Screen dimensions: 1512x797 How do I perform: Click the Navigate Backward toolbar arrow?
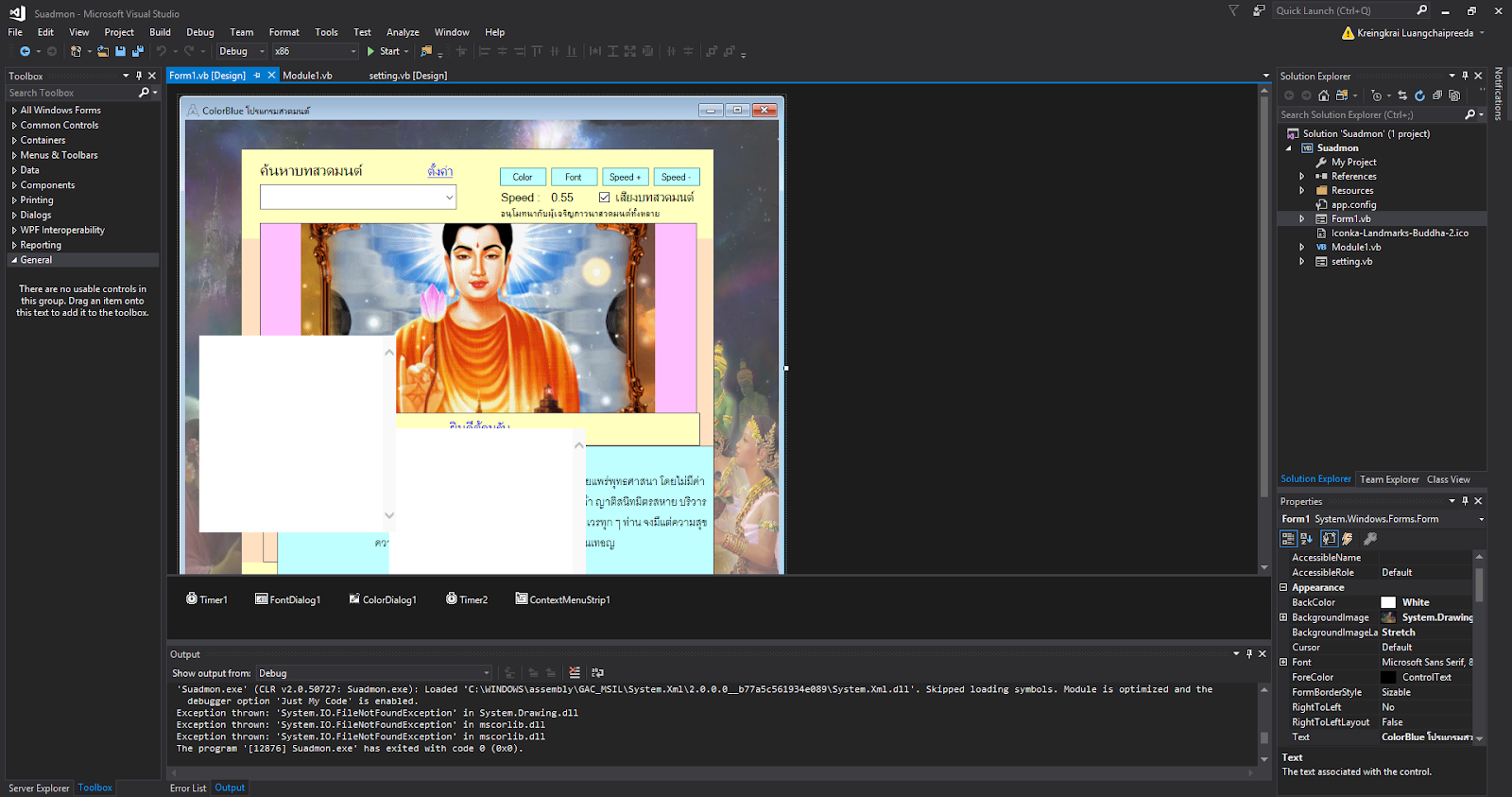25,51
